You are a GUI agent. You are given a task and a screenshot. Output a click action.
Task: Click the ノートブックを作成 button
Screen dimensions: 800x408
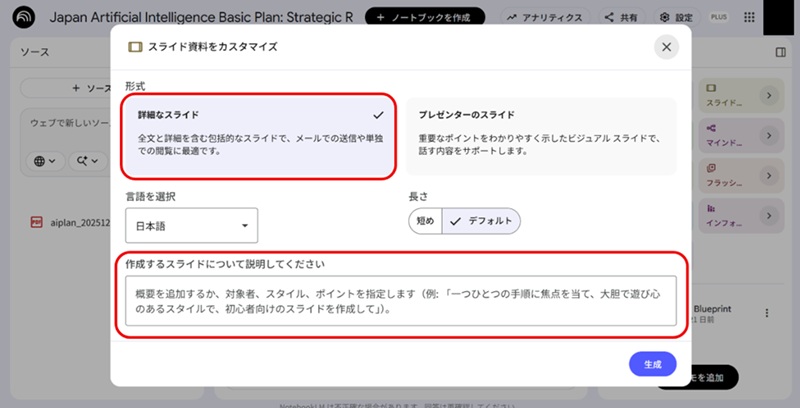pyautogui.click(x=424, y=17)
